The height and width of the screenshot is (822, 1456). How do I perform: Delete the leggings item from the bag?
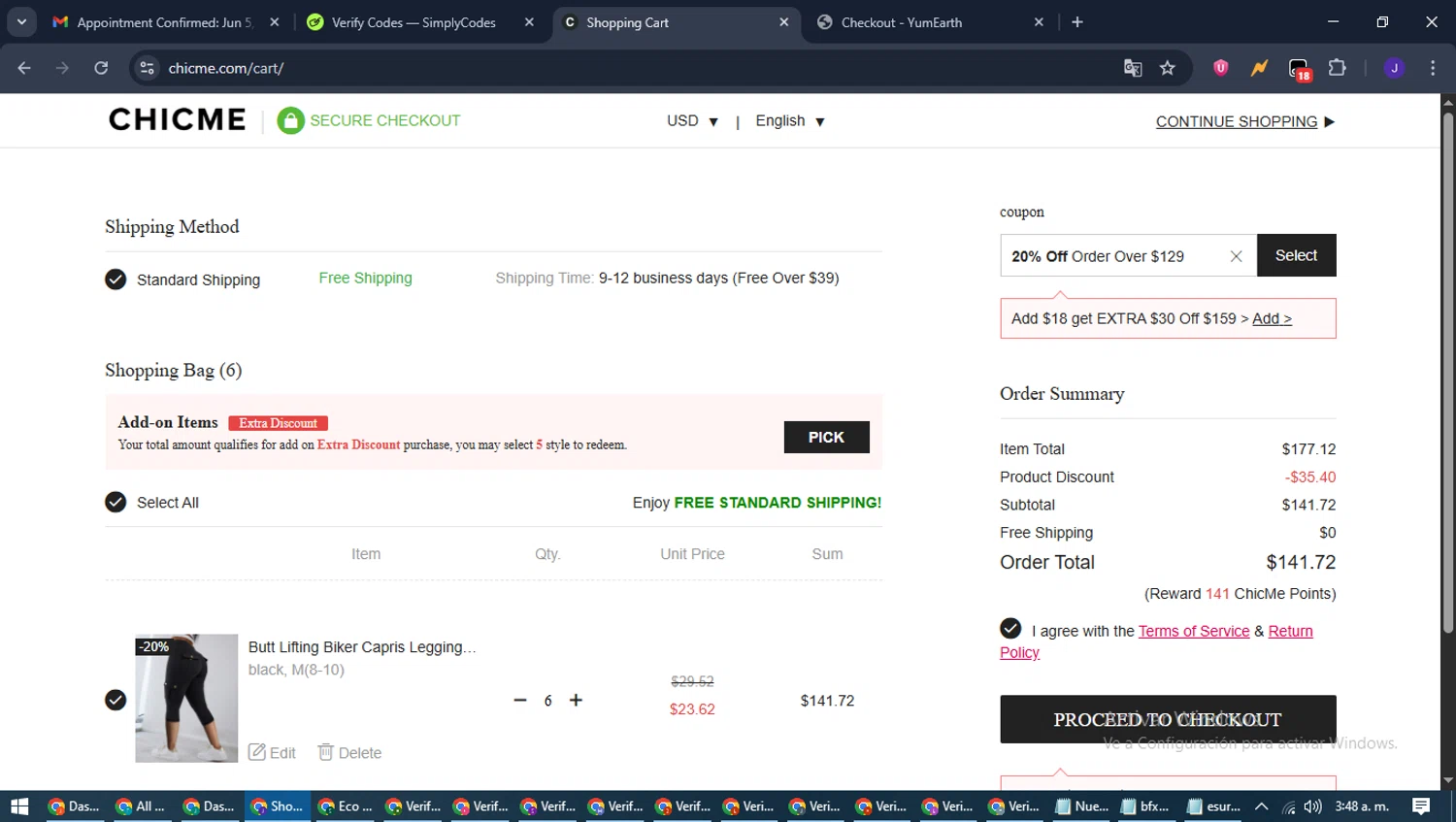coord(349,752)
